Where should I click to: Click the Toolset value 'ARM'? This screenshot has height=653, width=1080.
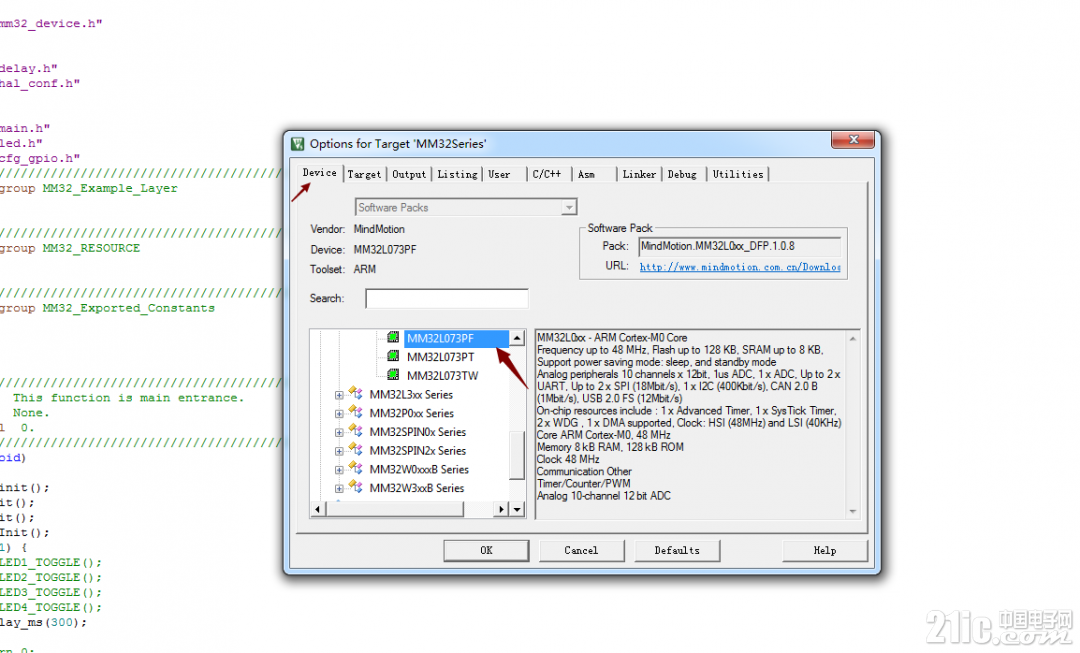(x=364, y=269)
